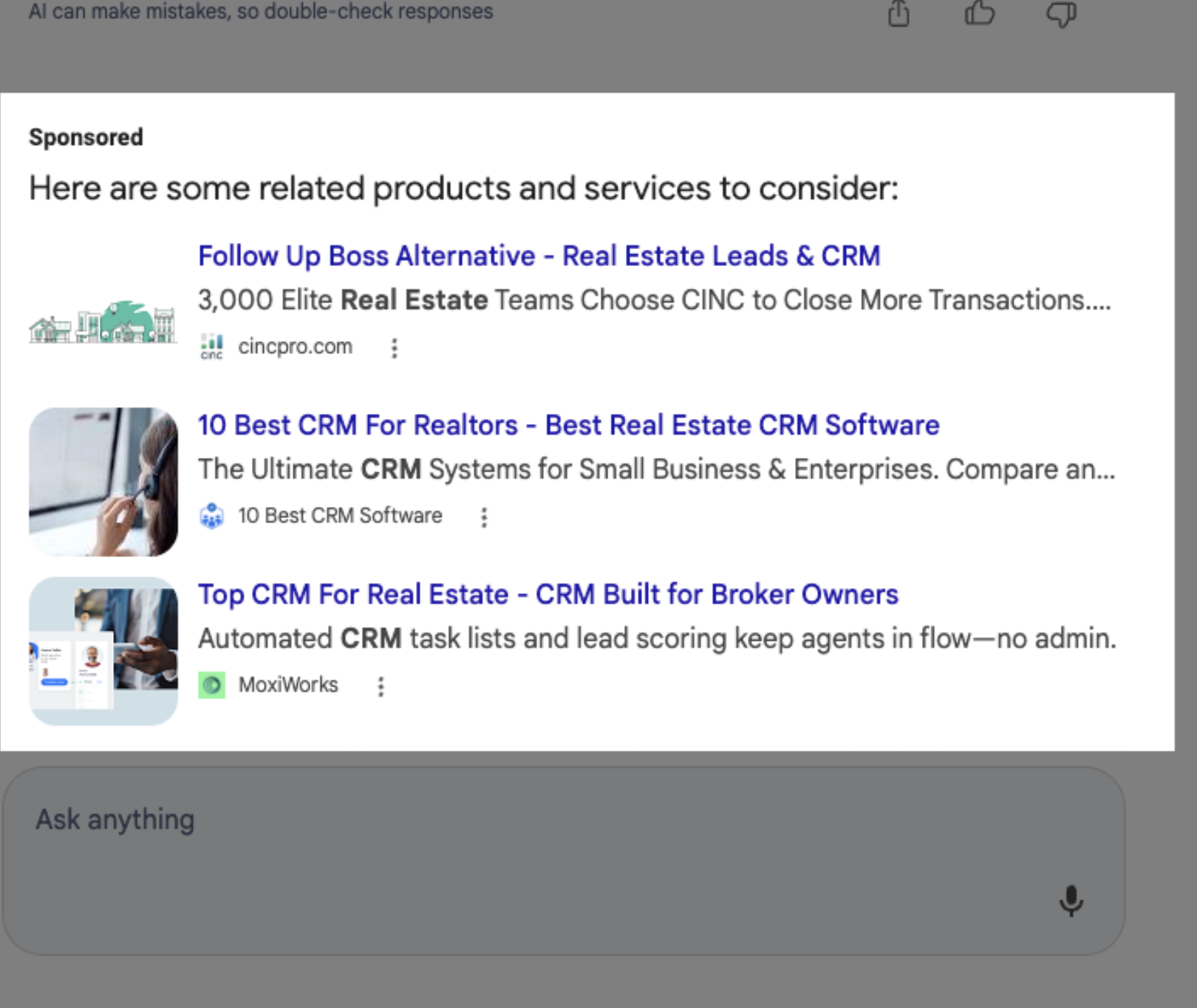
Task: Click the MoxiWorks ad thumbnail image
Action: [x=103, y=651]
